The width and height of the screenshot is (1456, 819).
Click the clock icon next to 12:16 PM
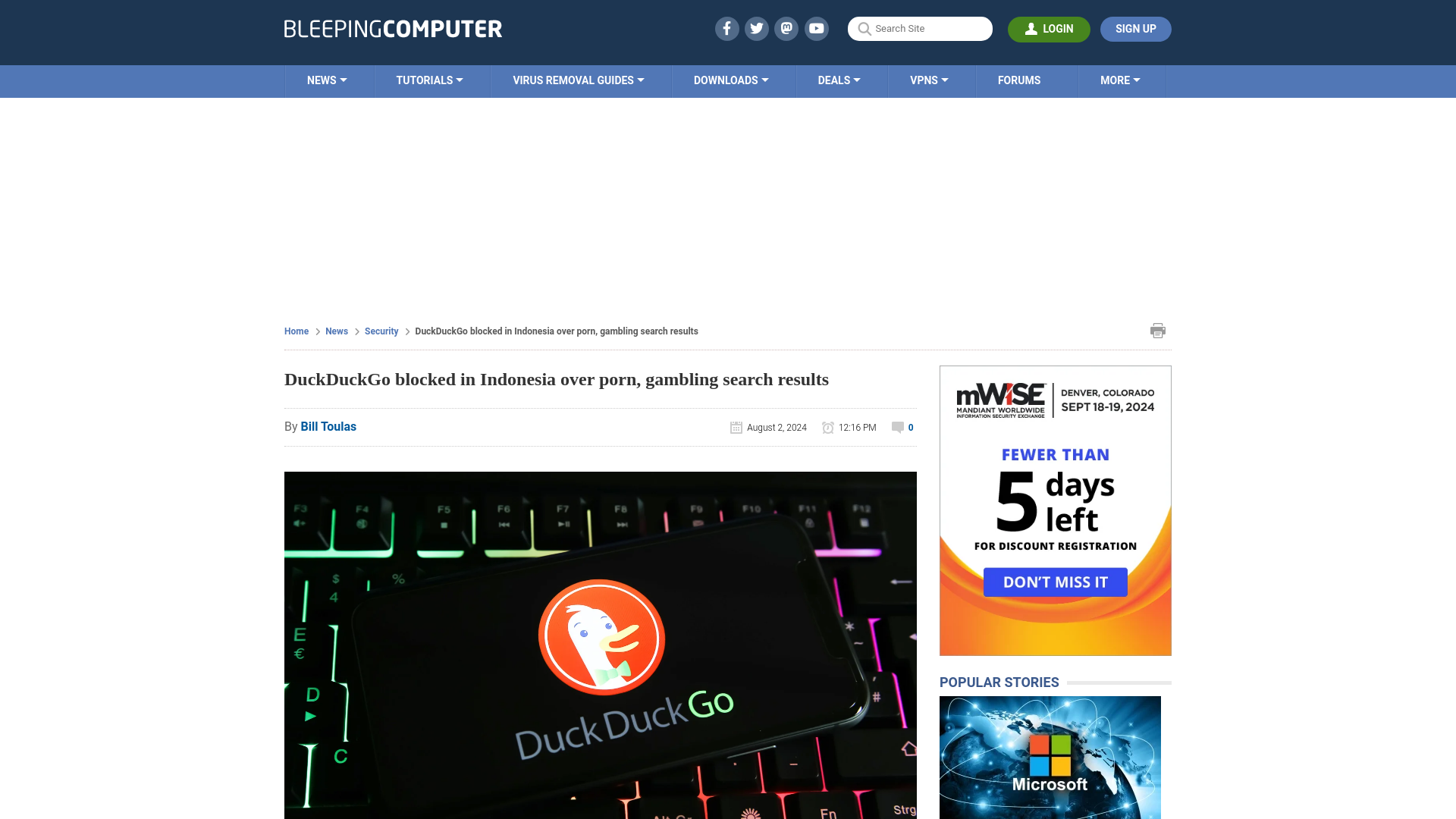tap(828, 427)
